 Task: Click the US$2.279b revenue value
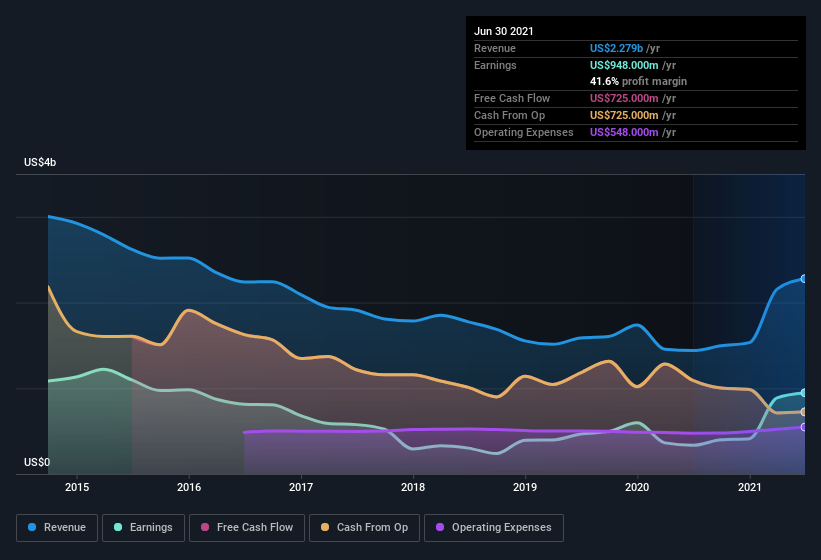tap(616, 48)
